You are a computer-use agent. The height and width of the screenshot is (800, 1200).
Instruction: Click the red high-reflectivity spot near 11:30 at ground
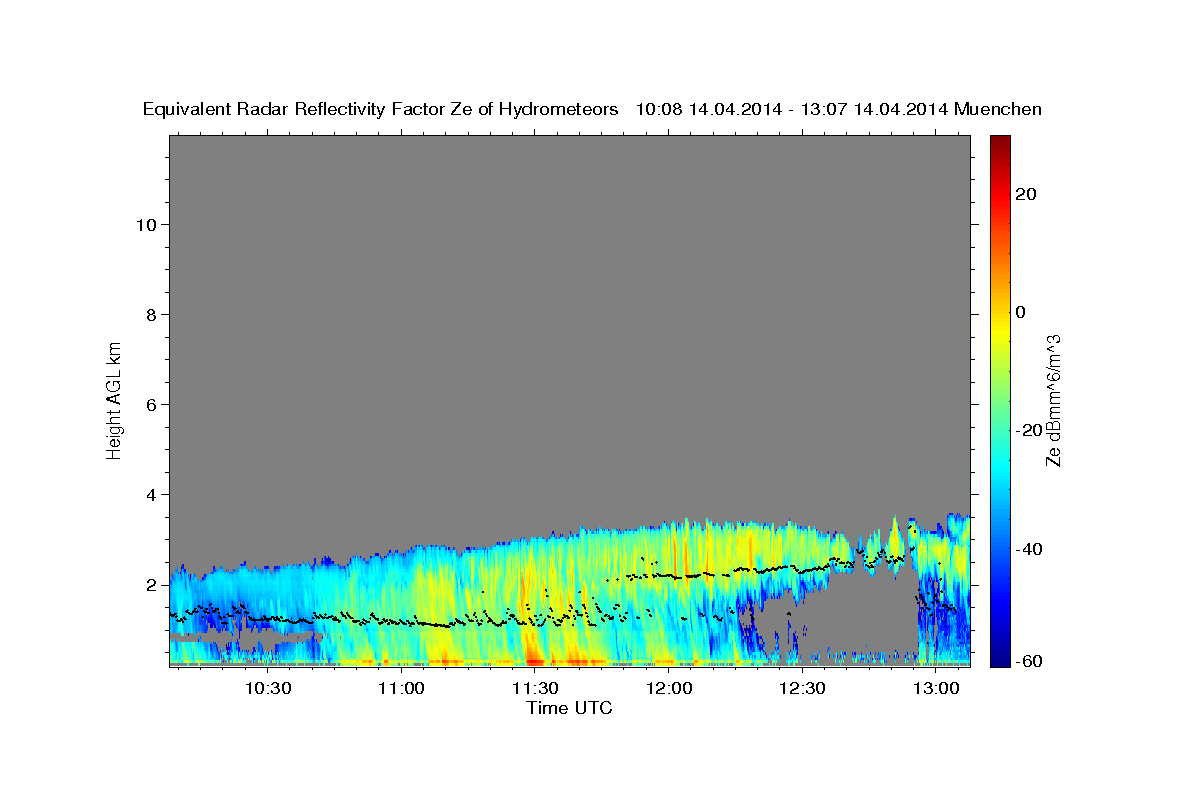534,660
